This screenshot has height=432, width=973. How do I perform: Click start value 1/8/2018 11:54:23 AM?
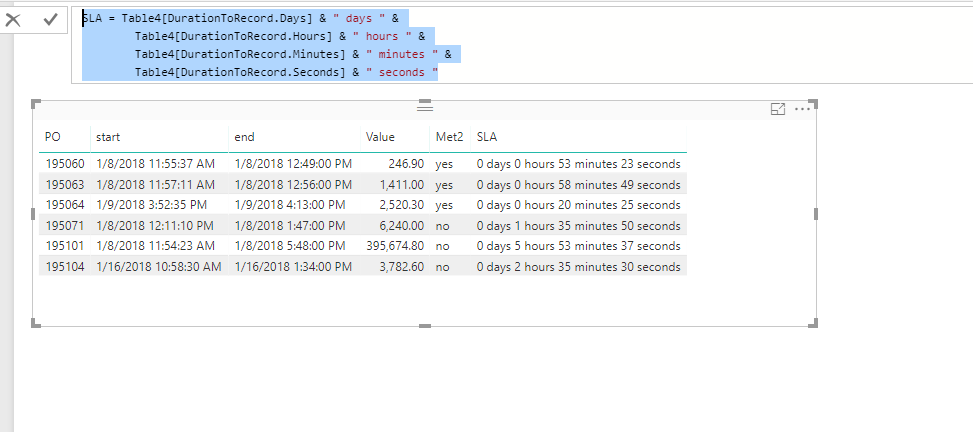[x=156, y=246]
